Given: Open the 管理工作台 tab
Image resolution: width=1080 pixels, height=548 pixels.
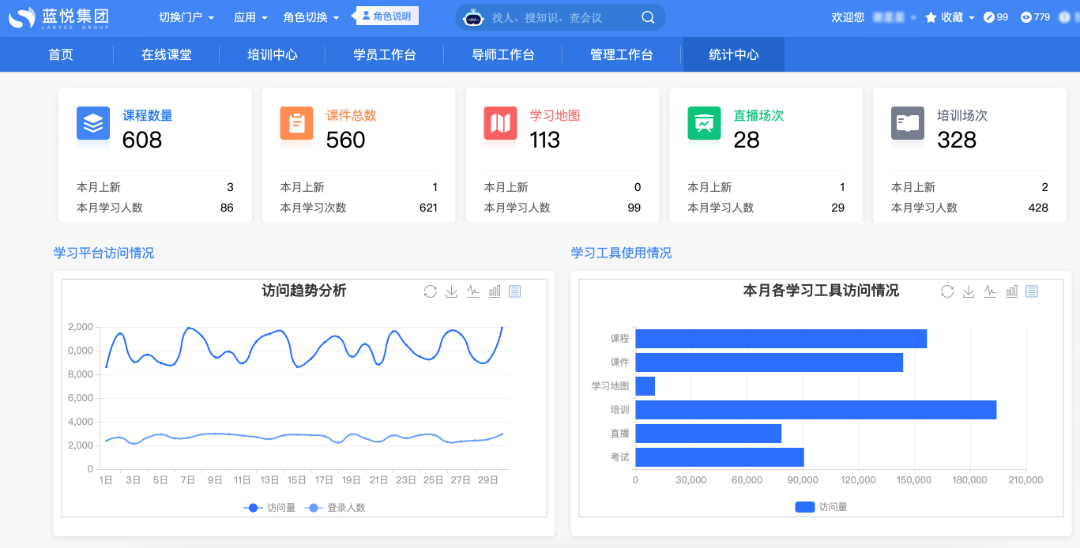Looking at the screenshot, I should pyautogui.click(x=621, y=55).
